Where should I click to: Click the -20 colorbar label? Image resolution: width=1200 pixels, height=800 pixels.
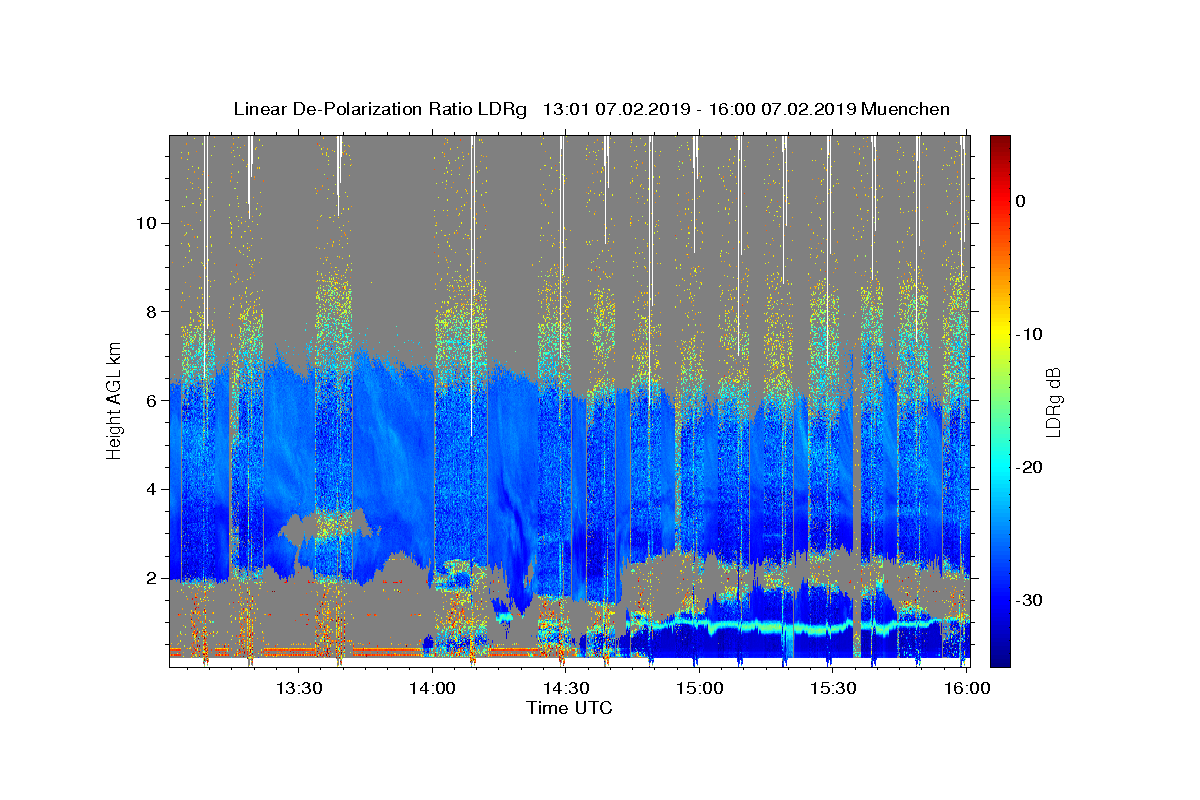click(1029, 467)
